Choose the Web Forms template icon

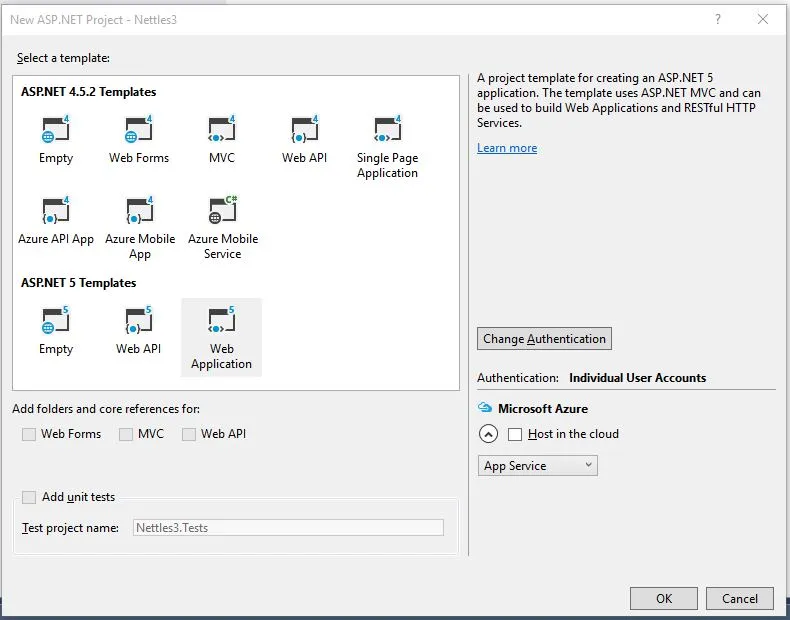pyautogui.click(x=139, y=129)
